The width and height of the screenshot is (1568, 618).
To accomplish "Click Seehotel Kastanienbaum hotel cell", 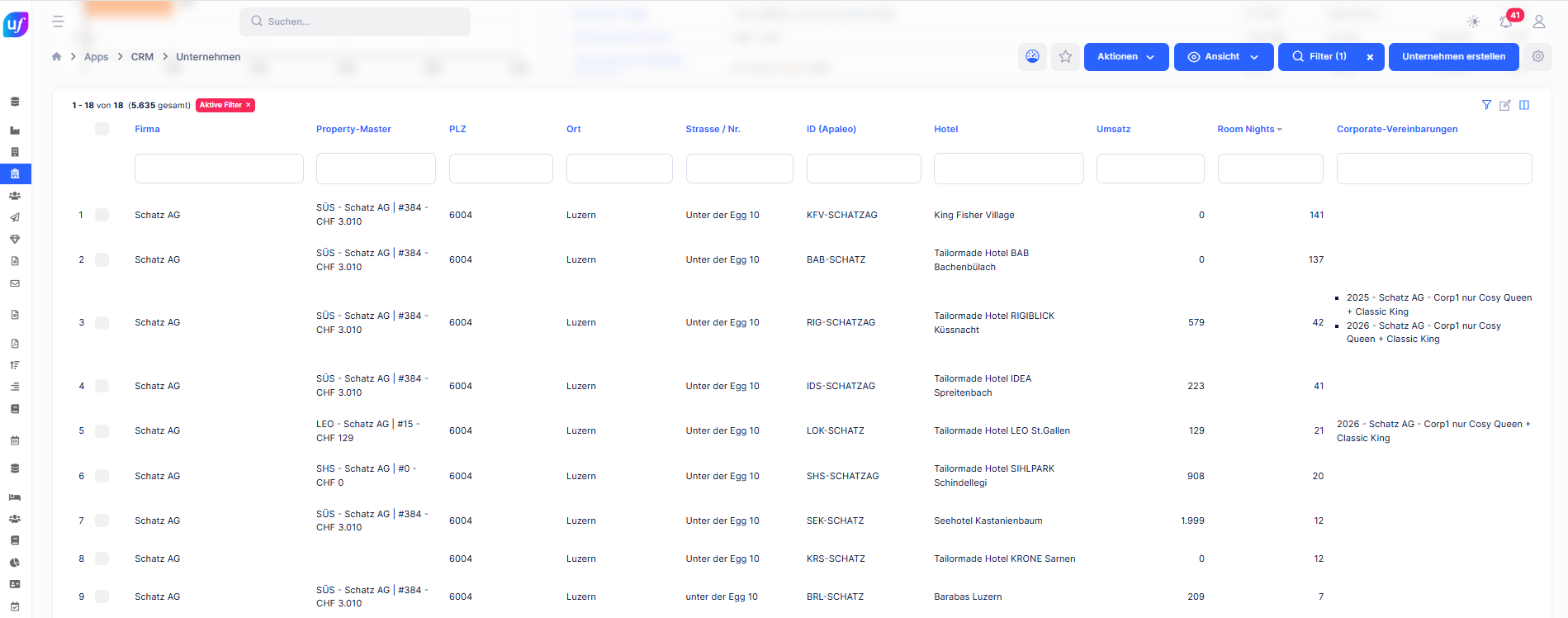I will tap(988, 521).
